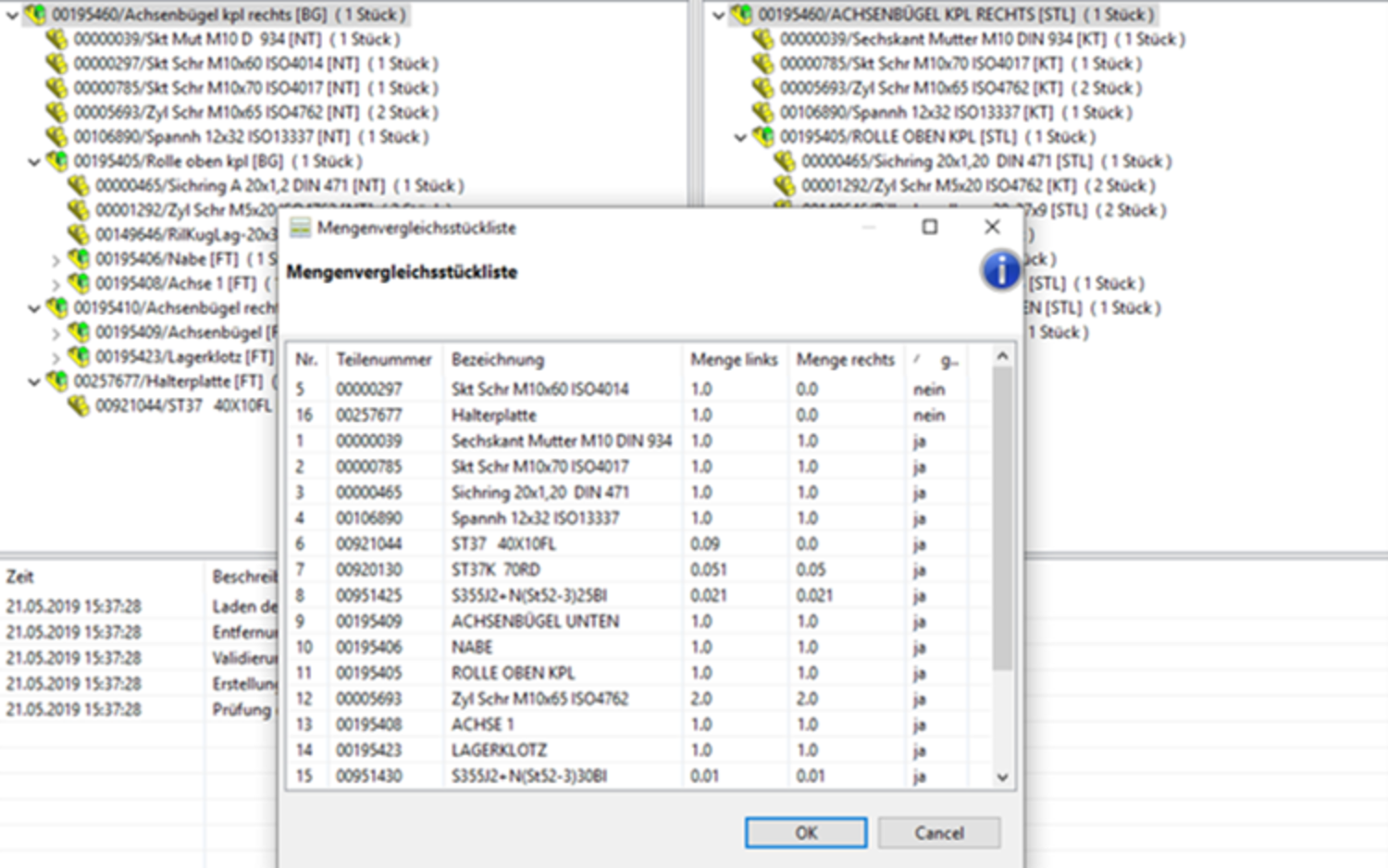Click the Mengenvergleichsstückliste dialog title icon

301,228
